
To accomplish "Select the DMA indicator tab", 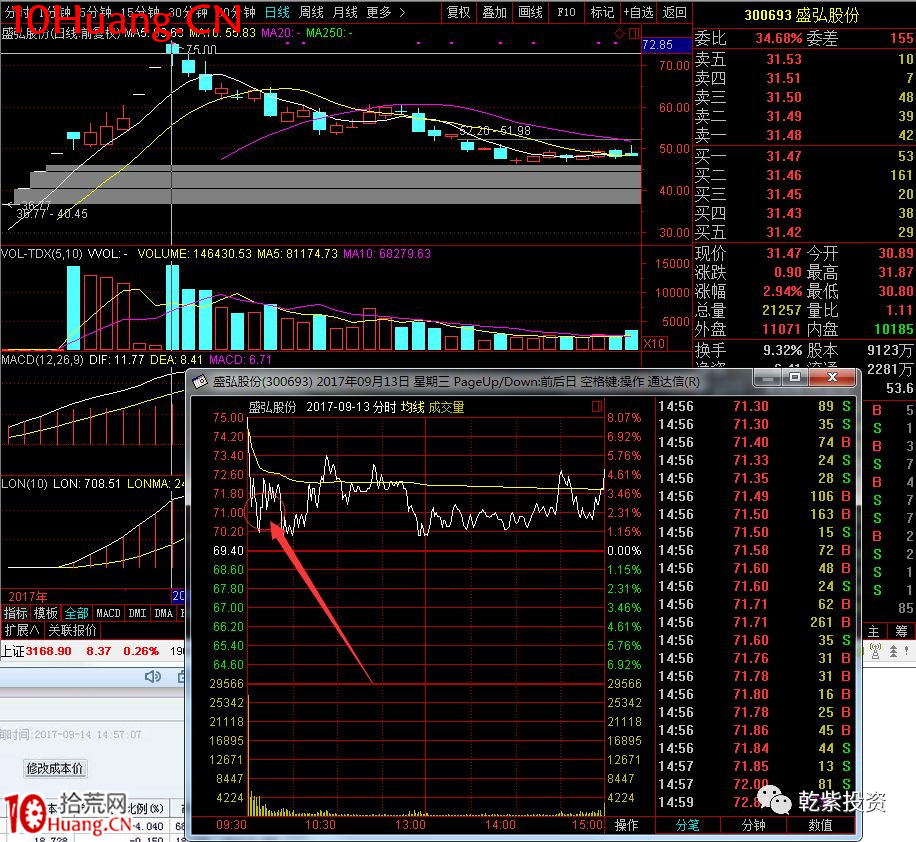I will 164,613.
